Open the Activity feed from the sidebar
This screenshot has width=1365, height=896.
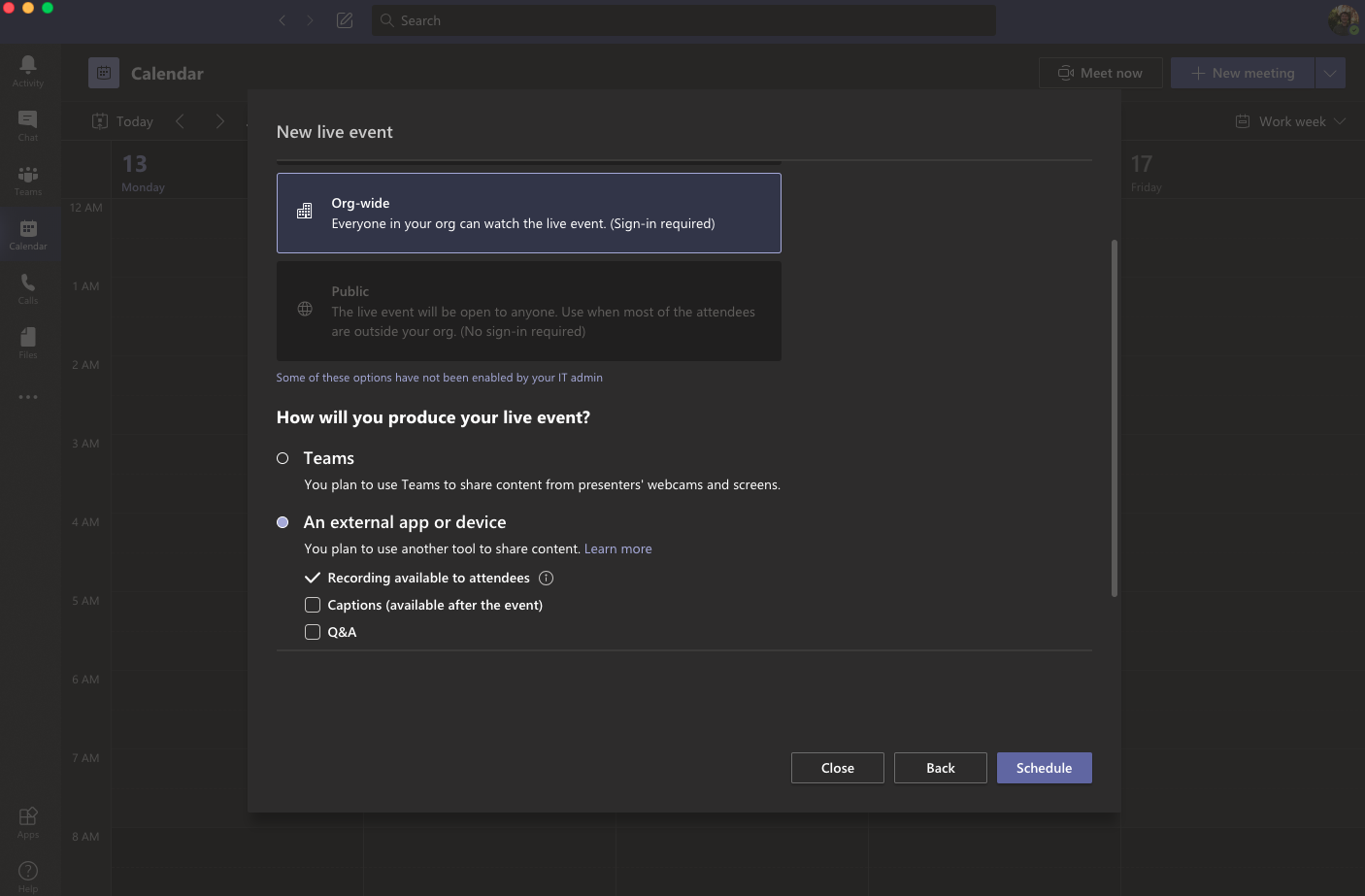click(28, 69)
